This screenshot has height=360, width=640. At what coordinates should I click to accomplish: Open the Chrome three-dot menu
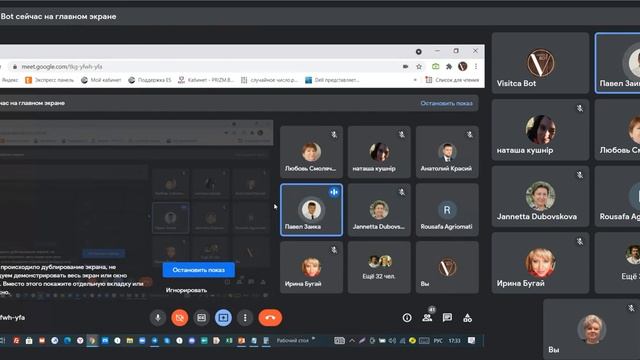476,66
